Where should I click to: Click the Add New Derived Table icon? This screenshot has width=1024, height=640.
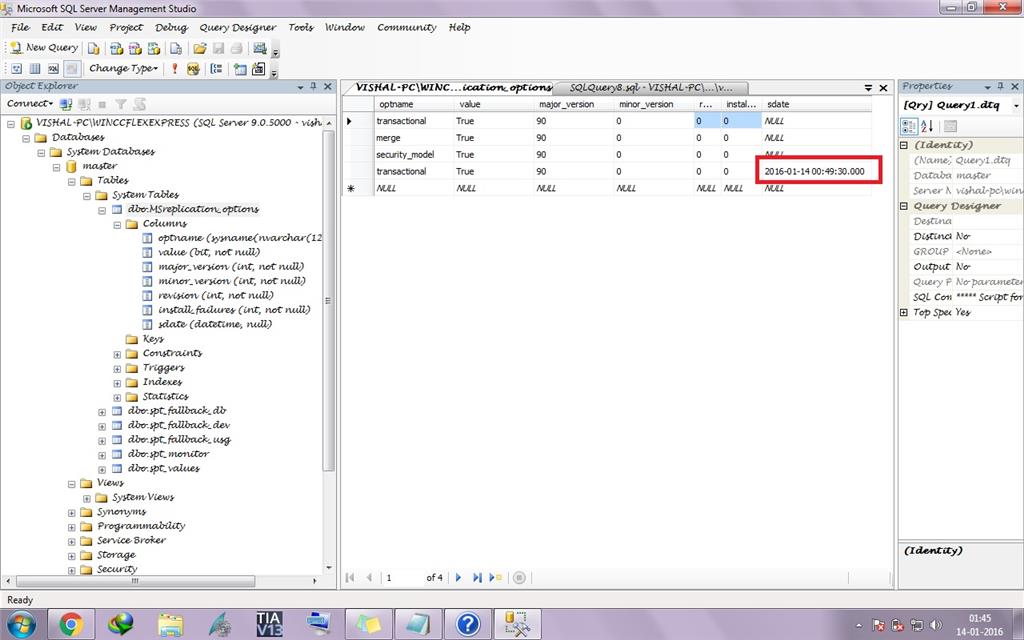[x=259, y=69]
